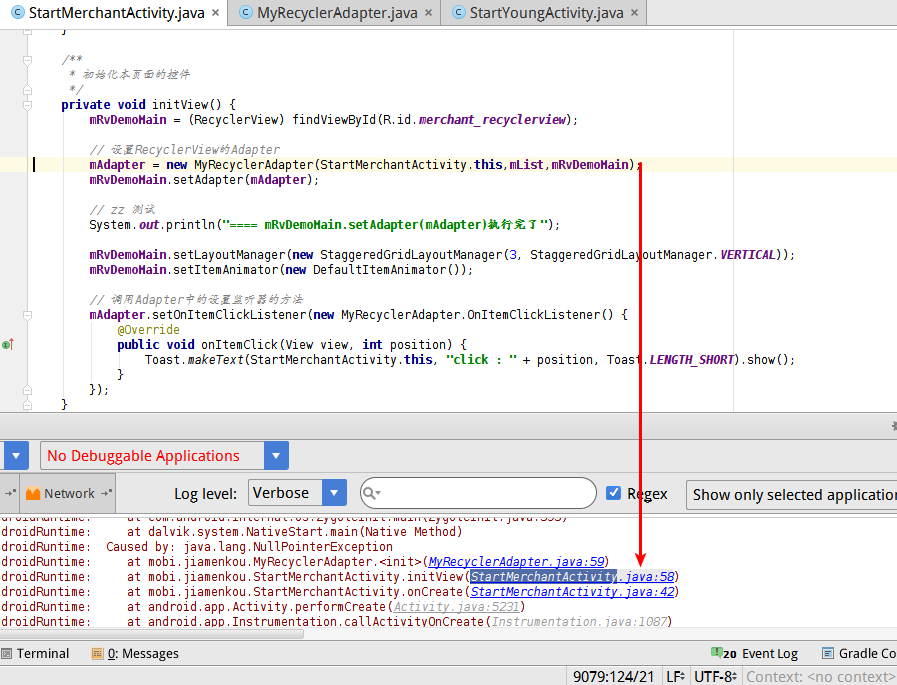Toggle the Regex checkbox
Screen dimensions: 897x685
[x=613, y=493]
